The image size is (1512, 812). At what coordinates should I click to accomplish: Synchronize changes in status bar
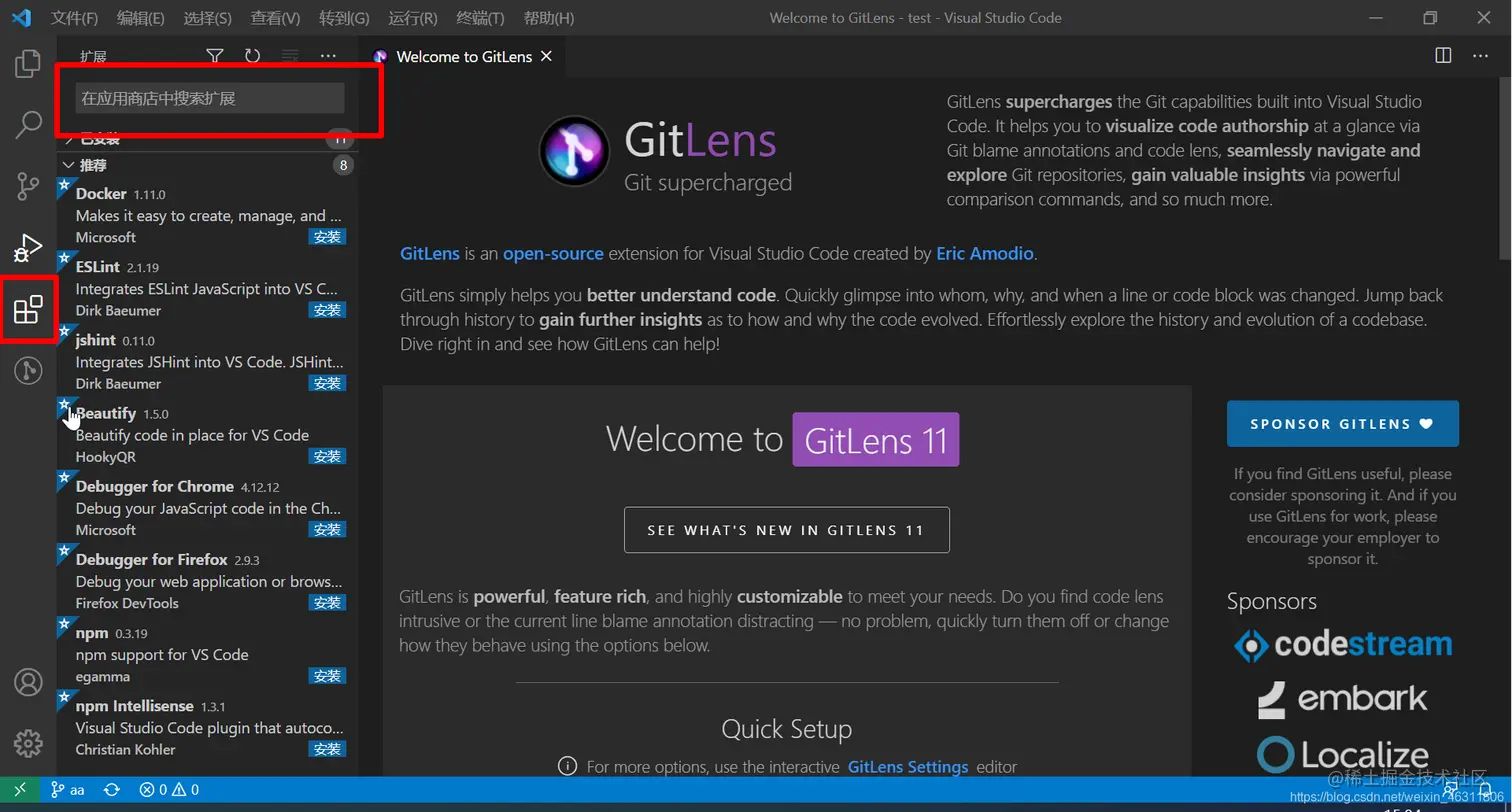coord(112,789)
